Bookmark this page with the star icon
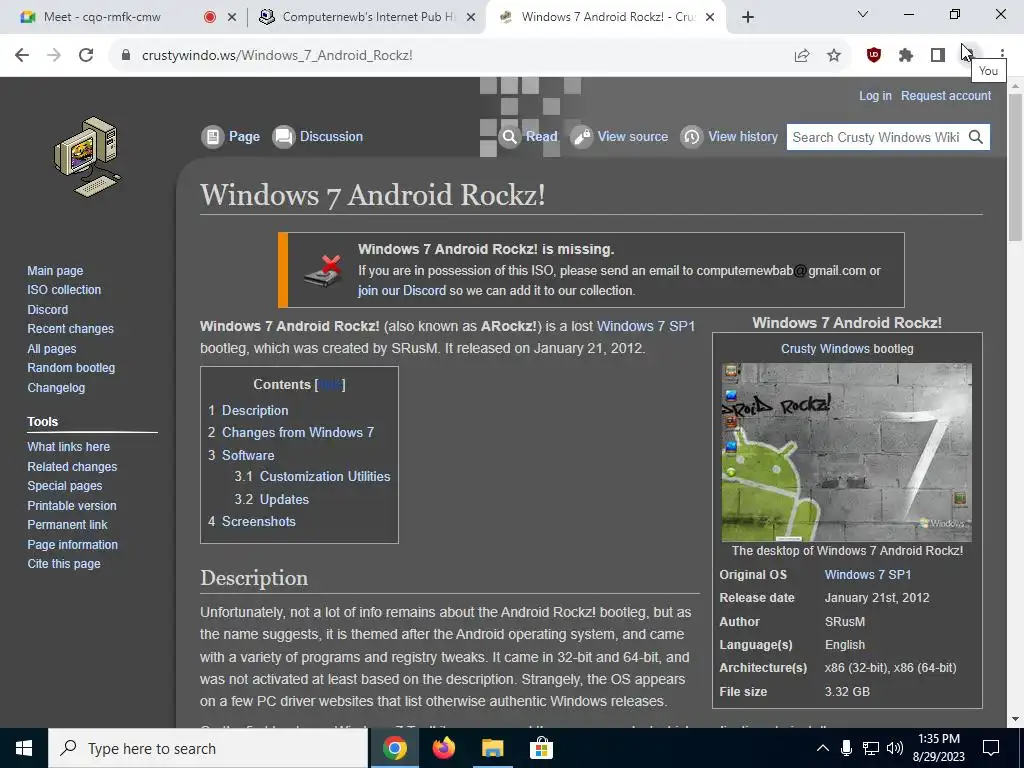 tap(834, 56)
